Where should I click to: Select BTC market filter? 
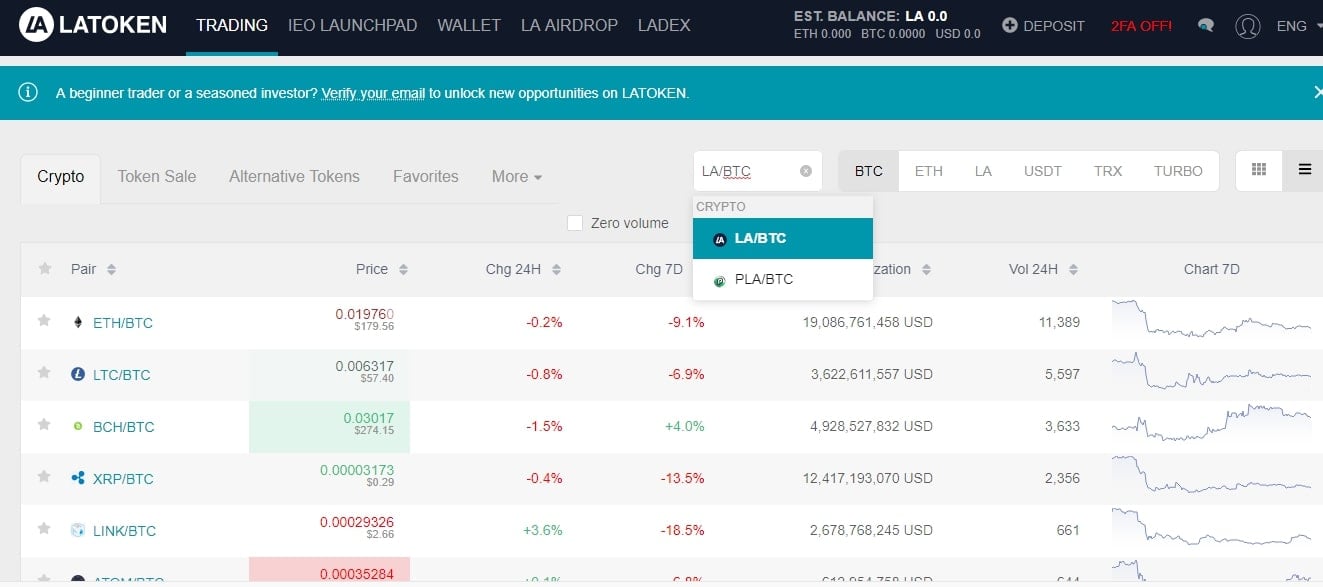[x=869, y=171]
